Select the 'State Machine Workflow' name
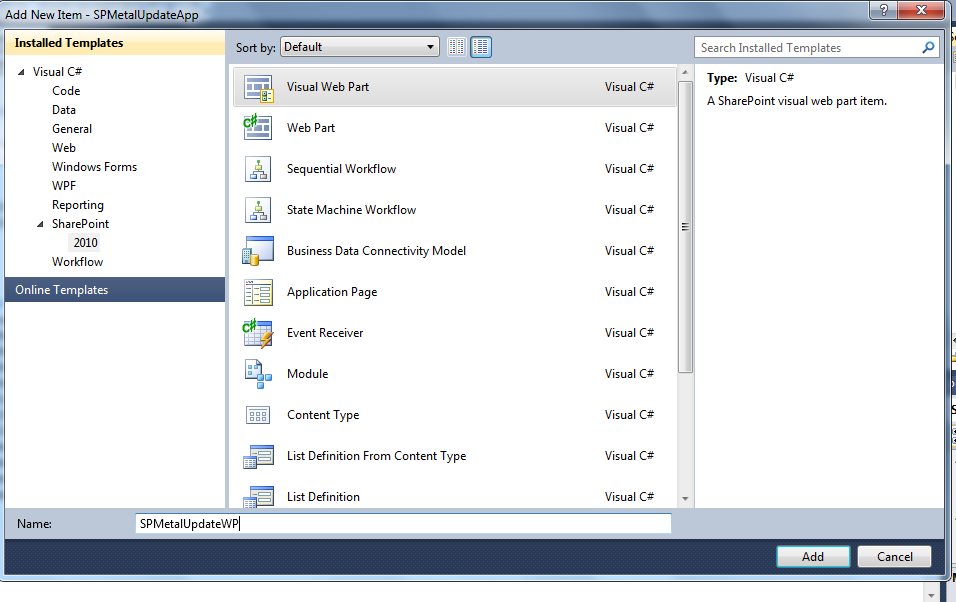 351,210
